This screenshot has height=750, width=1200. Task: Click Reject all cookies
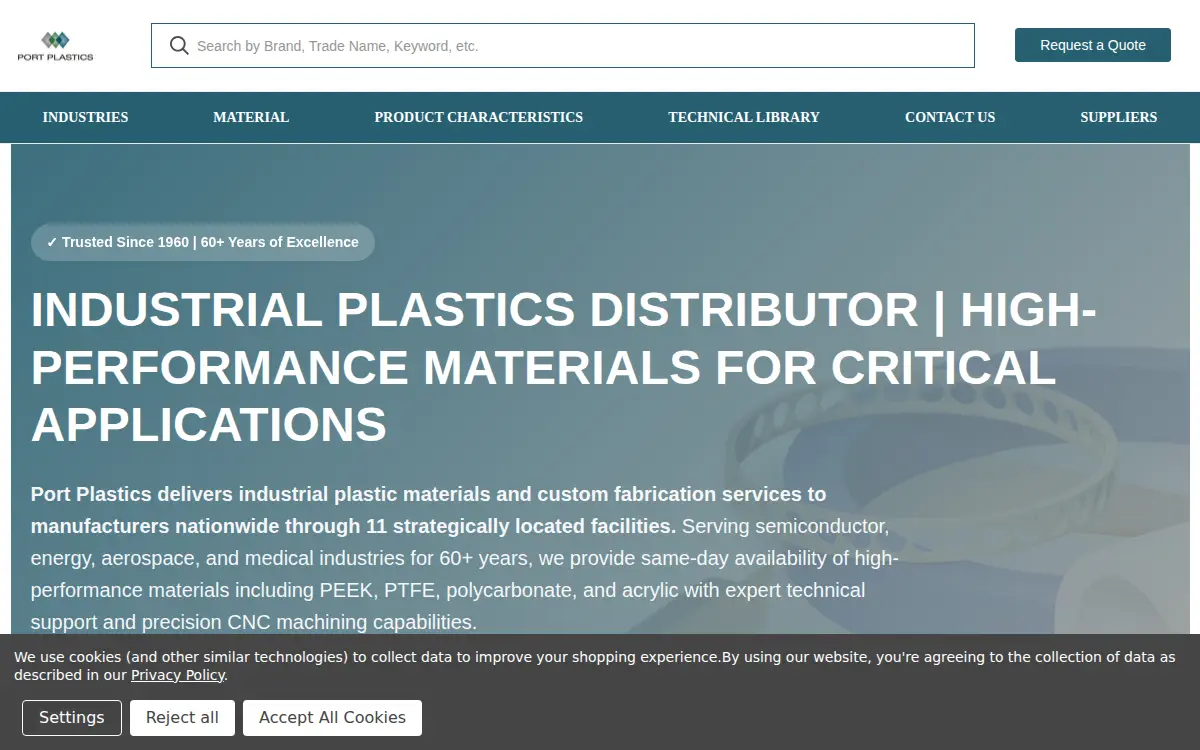182,718
